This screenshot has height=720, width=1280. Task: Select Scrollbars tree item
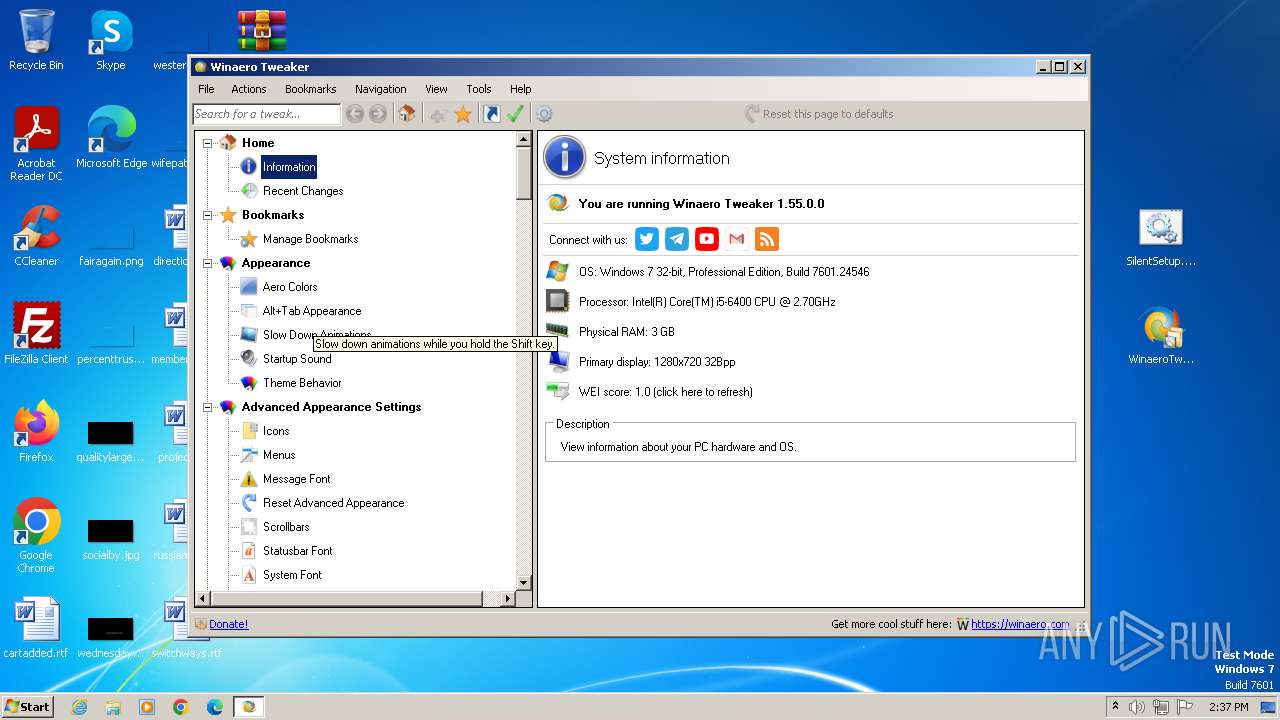286,527
